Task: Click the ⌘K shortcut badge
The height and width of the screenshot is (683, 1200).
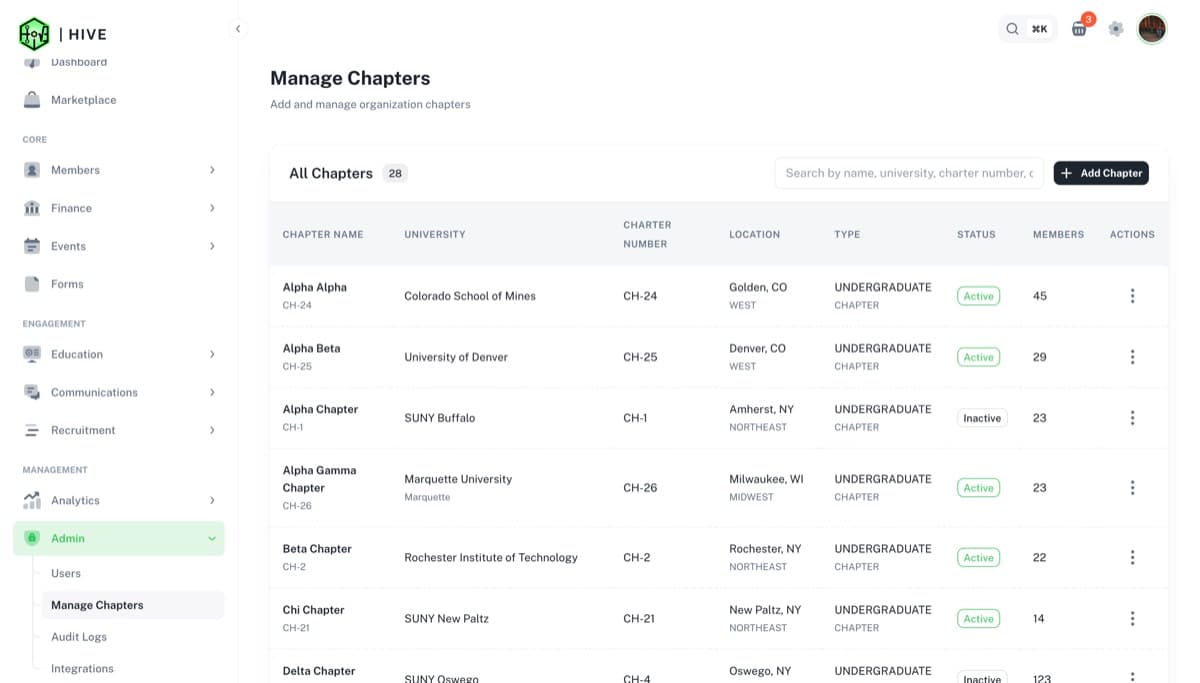Action: tap(1040, 29)
